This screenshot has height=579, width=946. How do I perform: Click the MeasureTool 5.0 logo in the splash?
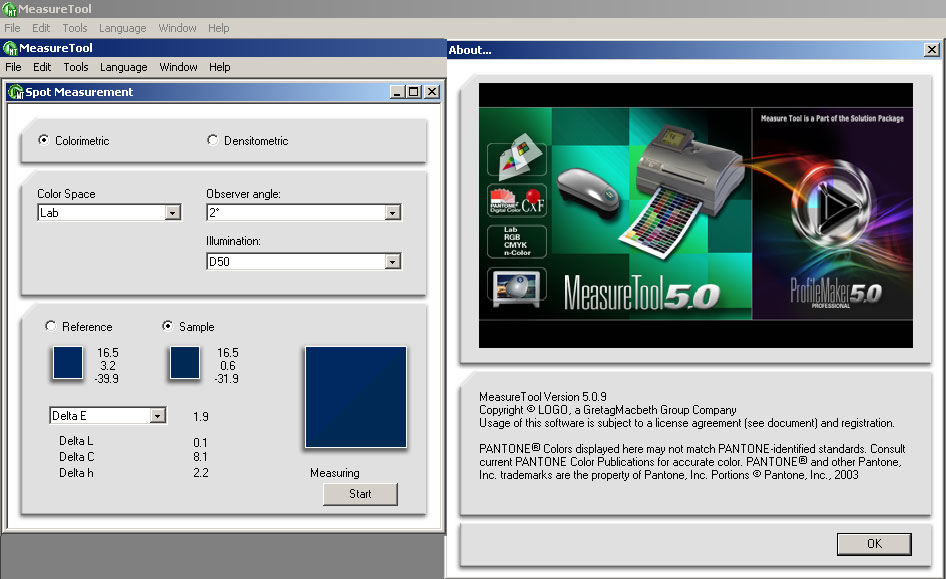pyautogui.click(x=642, y=293)
